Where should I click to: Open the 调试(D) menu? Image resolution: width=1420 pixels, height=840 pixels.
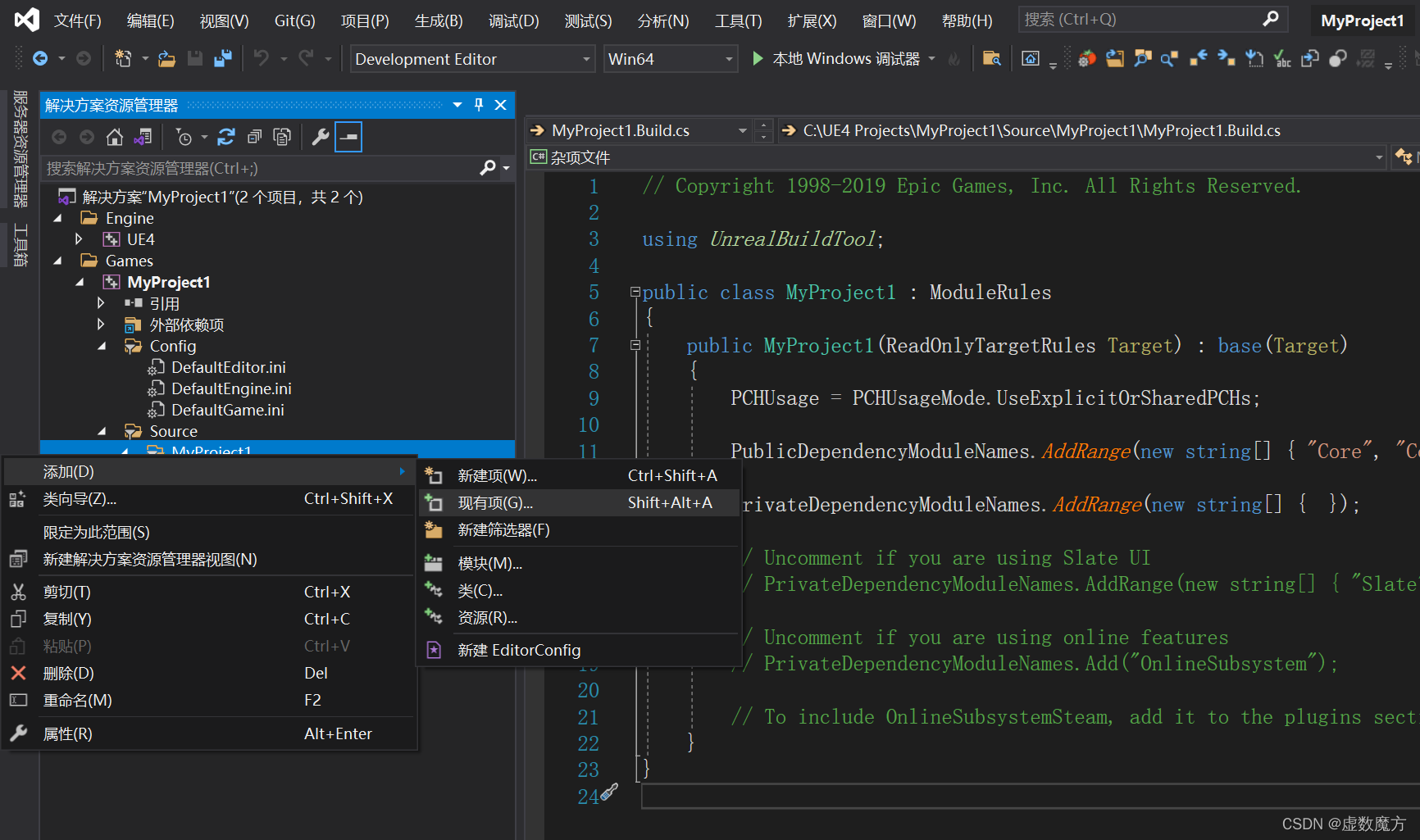(514, 20)
